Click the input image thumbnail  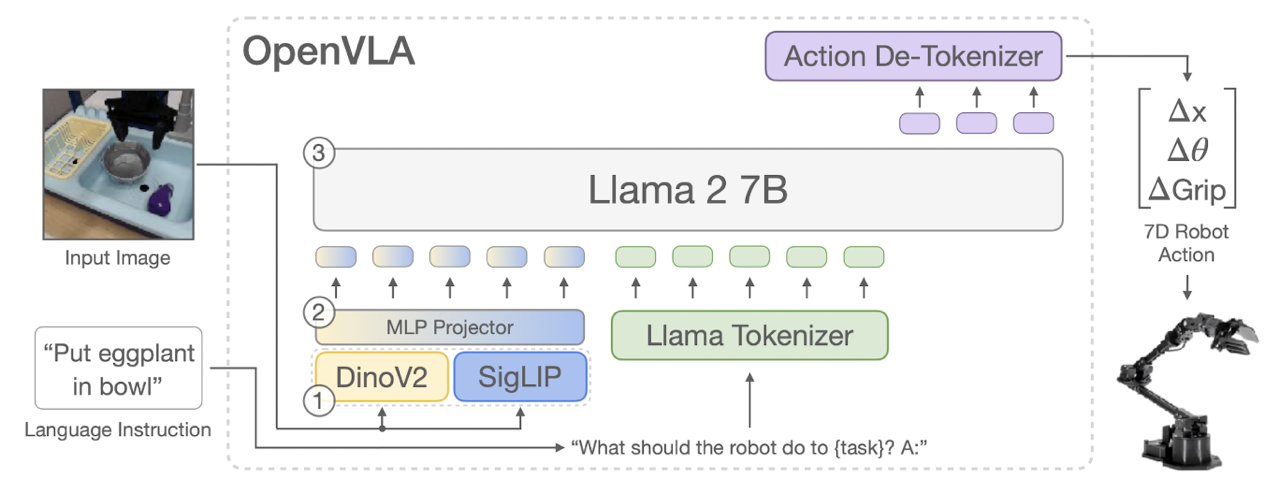[x=118, y=165]
